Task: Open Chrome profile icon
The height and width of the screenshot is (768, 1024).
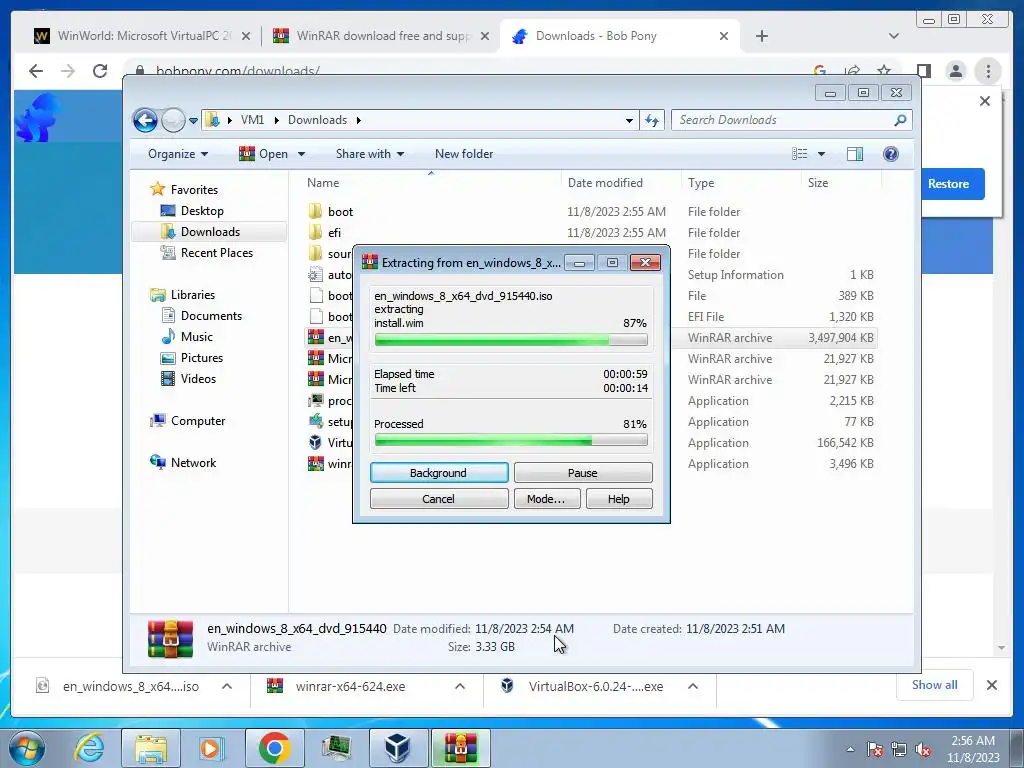Action: click(955, 71)
